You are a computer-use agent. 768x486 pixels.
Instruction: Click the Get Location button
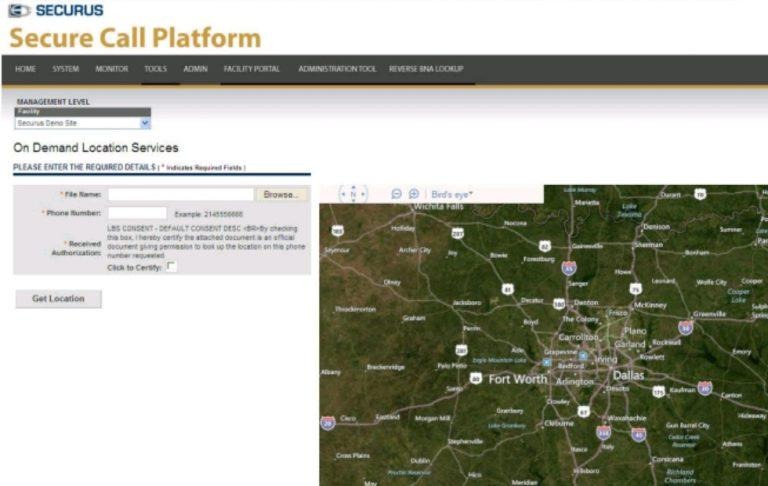(58, 299)
